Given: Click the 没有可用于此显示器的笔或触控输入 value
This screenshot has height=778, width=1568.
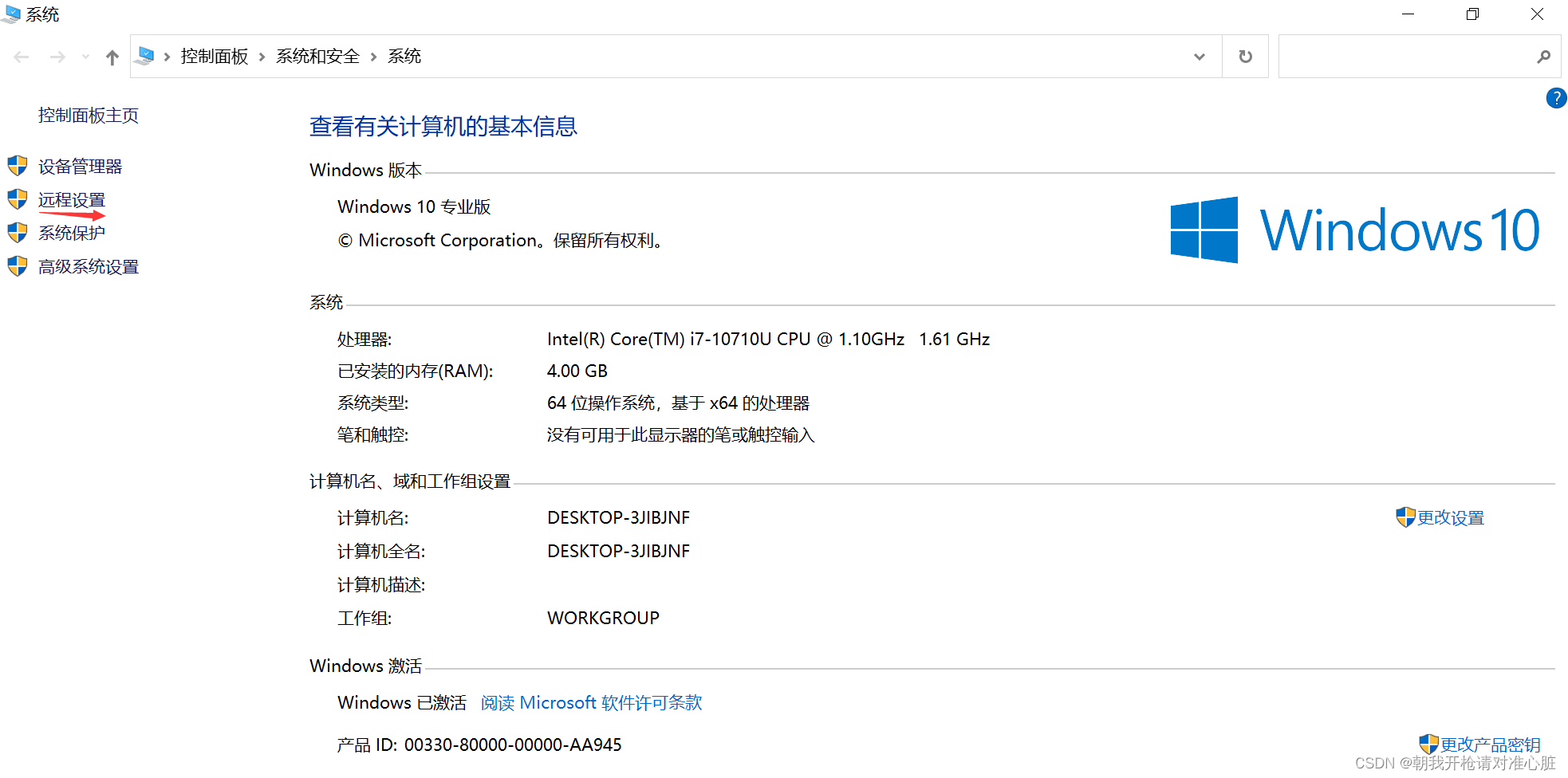Looking at the screenshot, I should (680, 435).
